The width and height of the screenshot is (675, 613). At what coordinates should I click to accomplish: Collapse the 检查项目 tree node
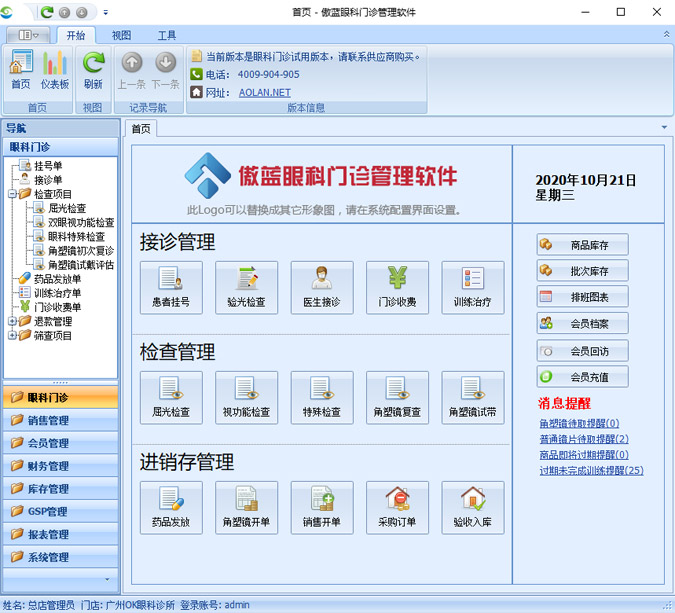click(x=12, y=194)
